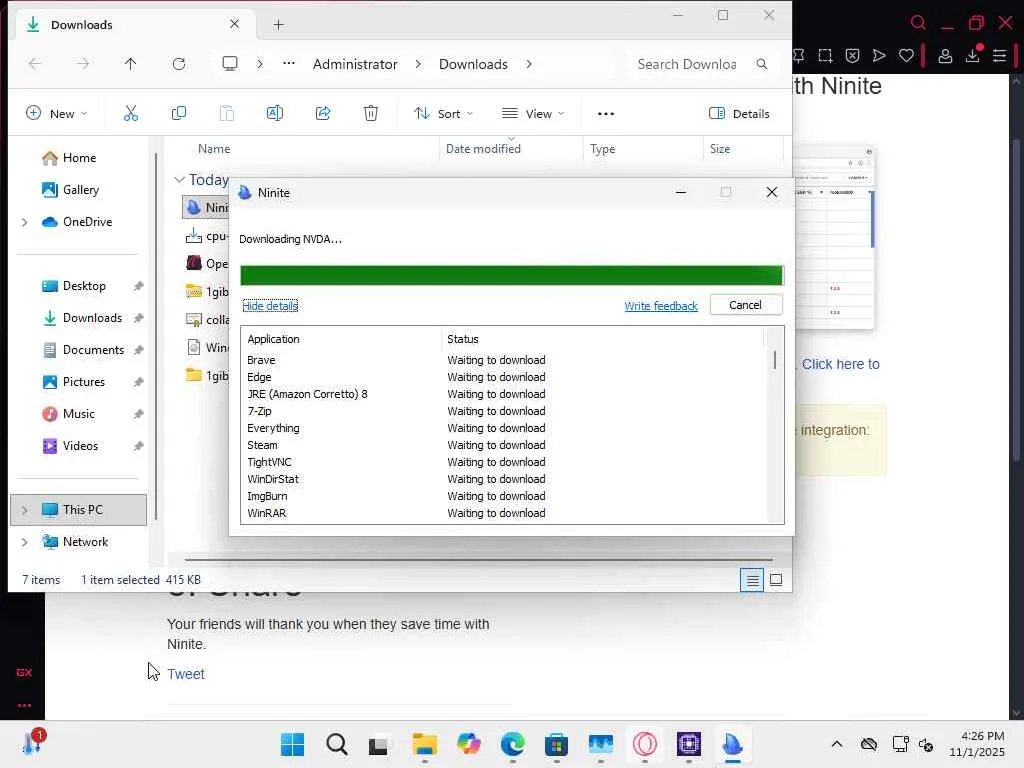Open the Sort dropdown menu
The height and width of the screenshot is (768, 1024).
click(x=444, y=114)
